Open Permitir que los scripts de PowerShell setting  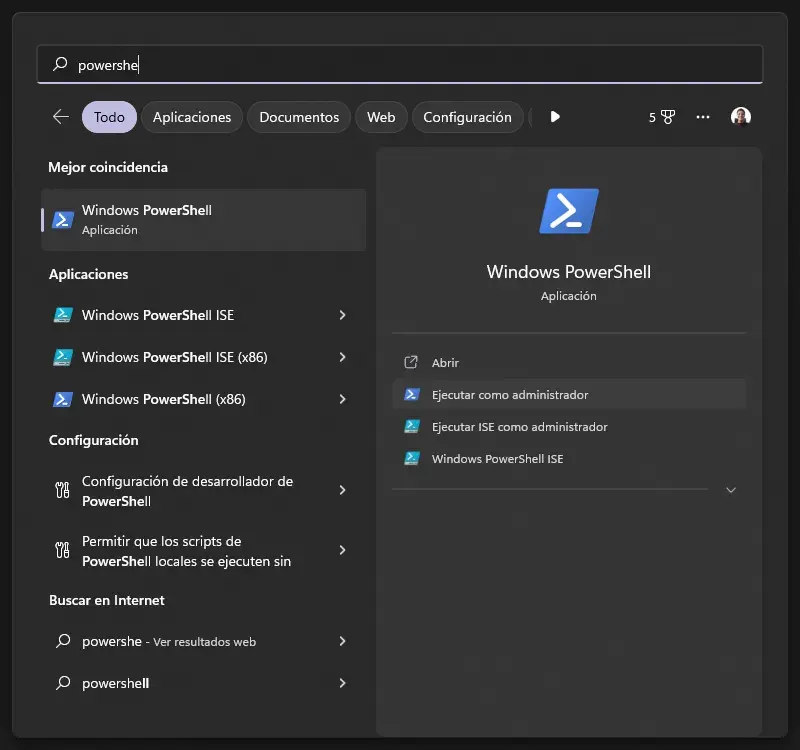(x=203, y=550)
